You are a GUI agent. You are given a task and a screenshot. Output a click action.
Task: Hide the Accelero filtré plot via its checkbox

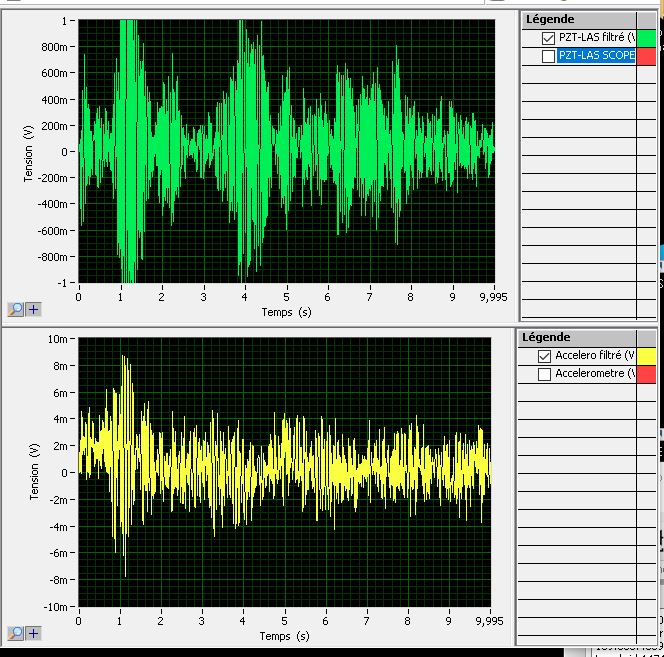coord(544,356)
